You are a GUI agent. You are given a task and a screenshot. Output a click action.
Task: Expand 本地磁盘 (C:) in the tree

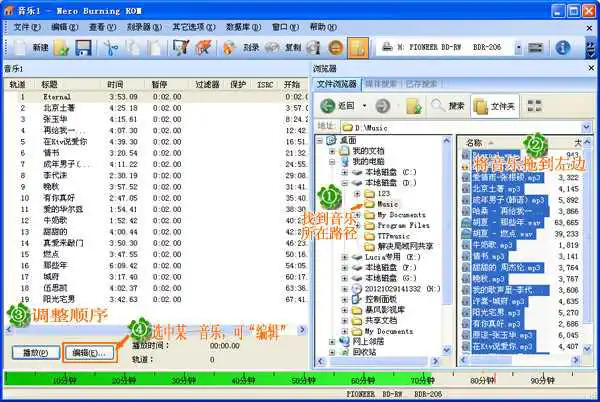click(x=345, y=173)
